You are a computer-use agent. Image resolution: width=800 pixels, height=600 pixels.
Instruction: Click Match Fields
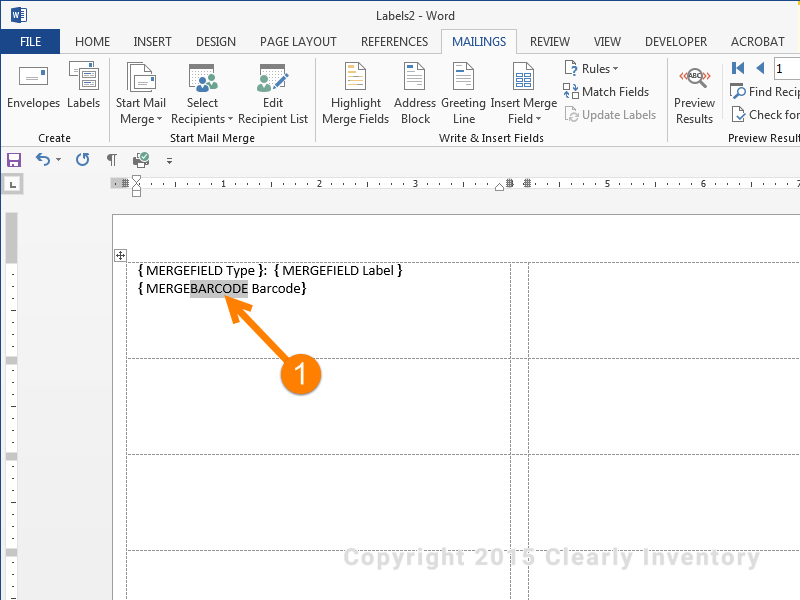coord(606,92)
